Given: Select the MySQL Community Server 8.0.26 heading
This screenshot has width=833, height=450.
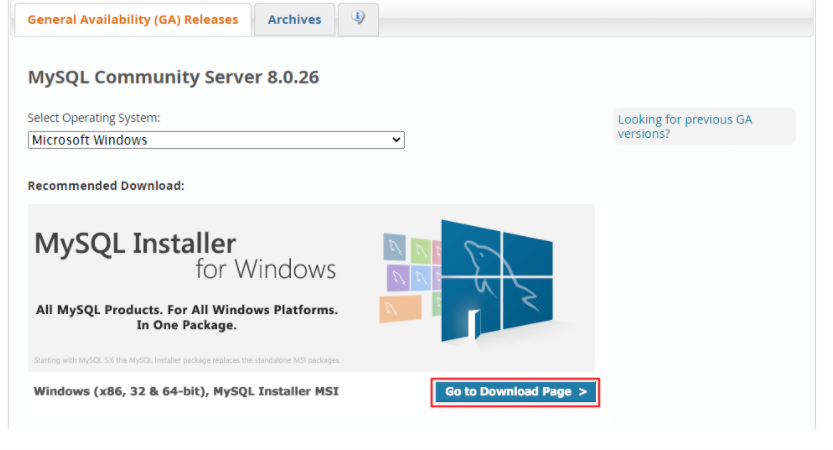Looking at the screenshot, I should click(173, 77).
